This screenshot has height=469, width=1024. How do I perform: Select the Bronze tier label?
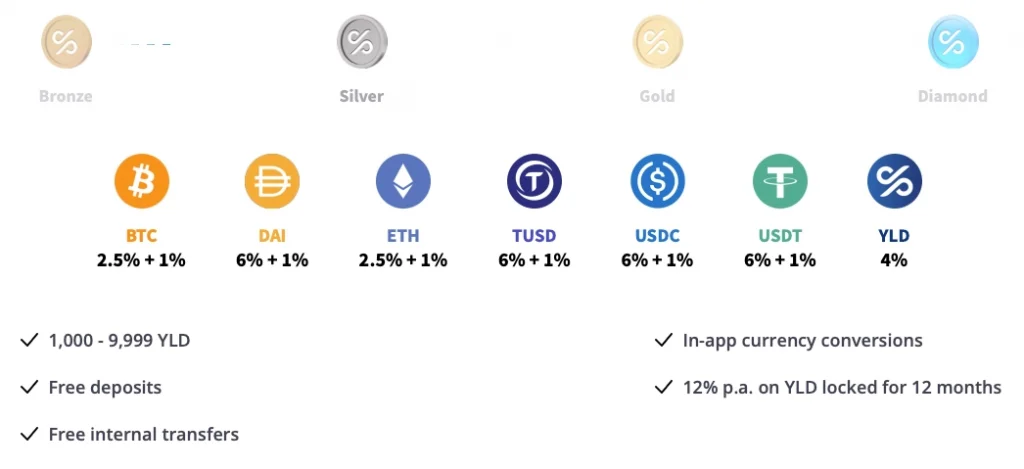pos(66,97)
